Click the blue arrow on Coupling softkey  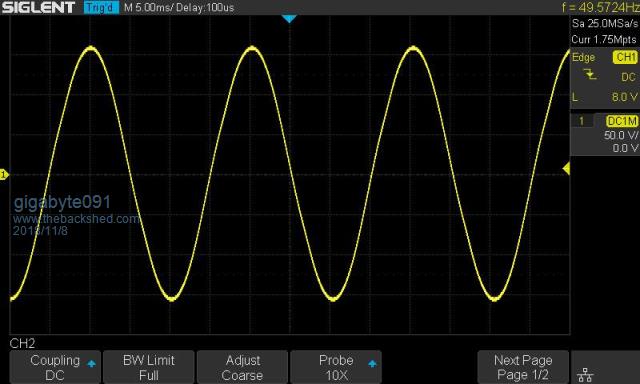(x=91, y=364)
